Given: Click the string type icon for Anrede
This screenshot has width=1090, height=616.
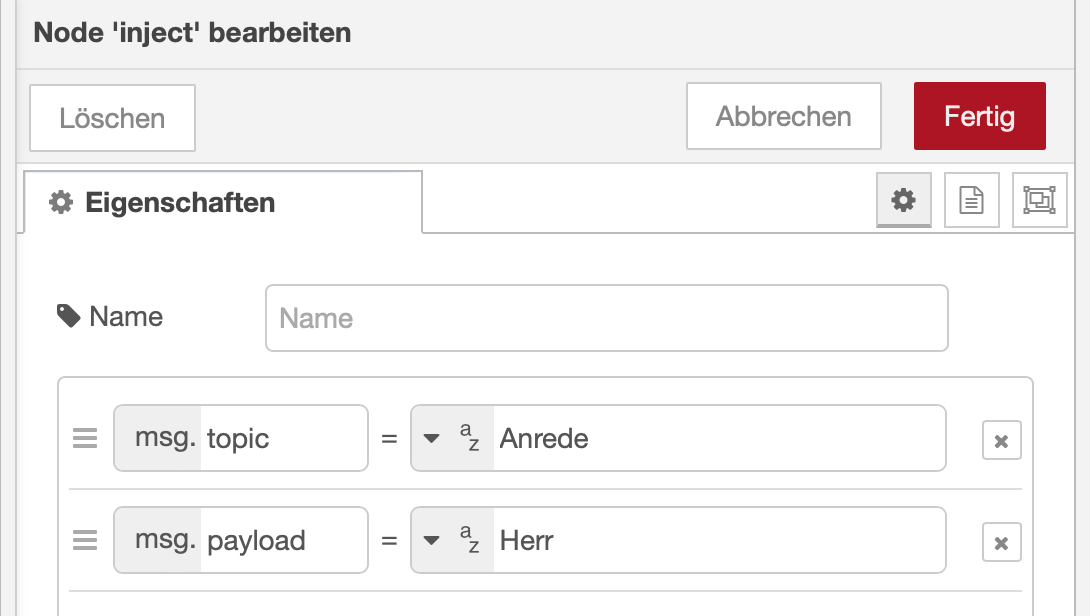Looking at the screenshot, I should point(469,438).
